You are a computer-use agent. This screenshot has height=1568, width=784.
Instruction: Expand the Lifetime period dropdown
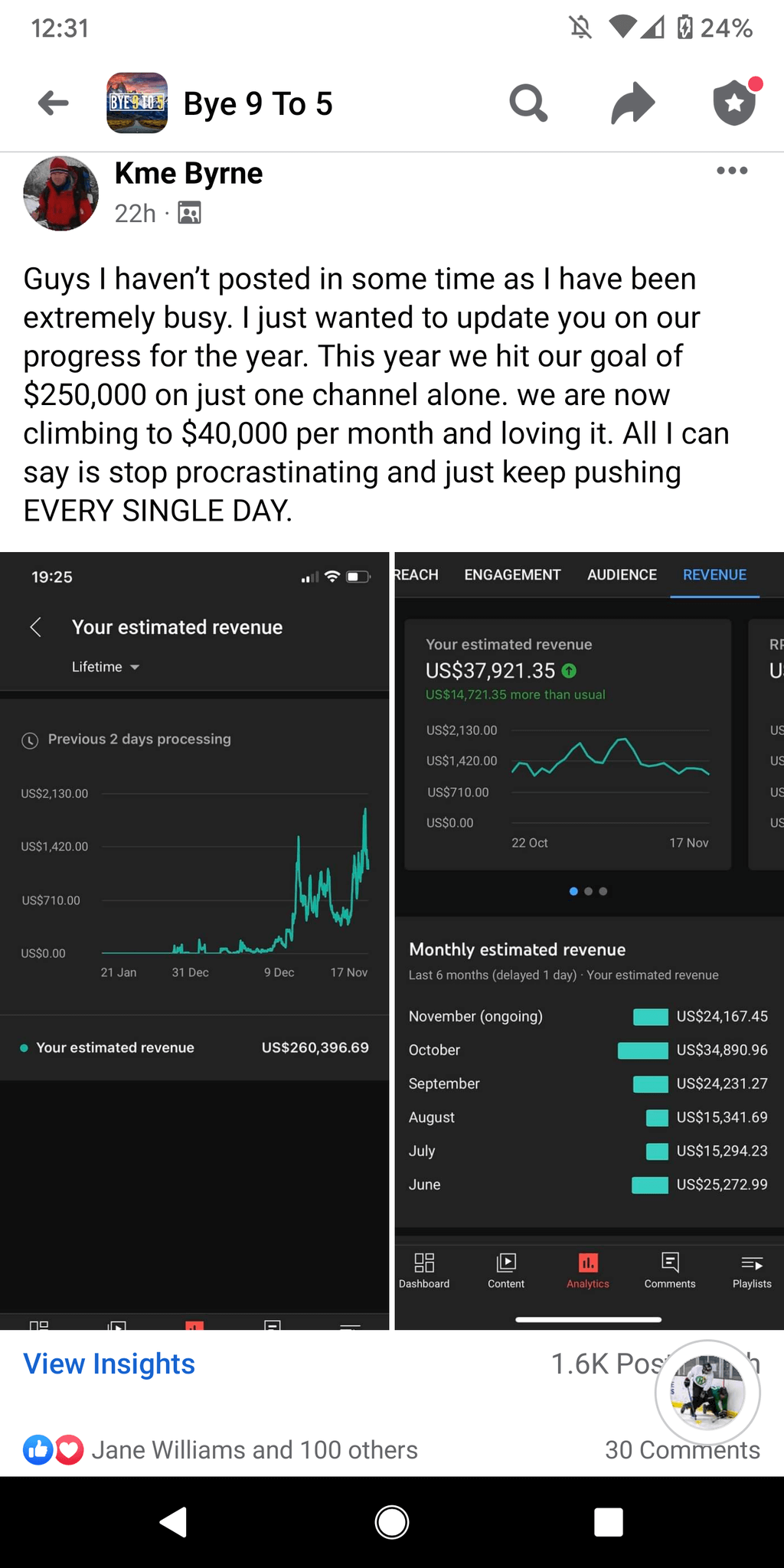(x=106, y=667)
